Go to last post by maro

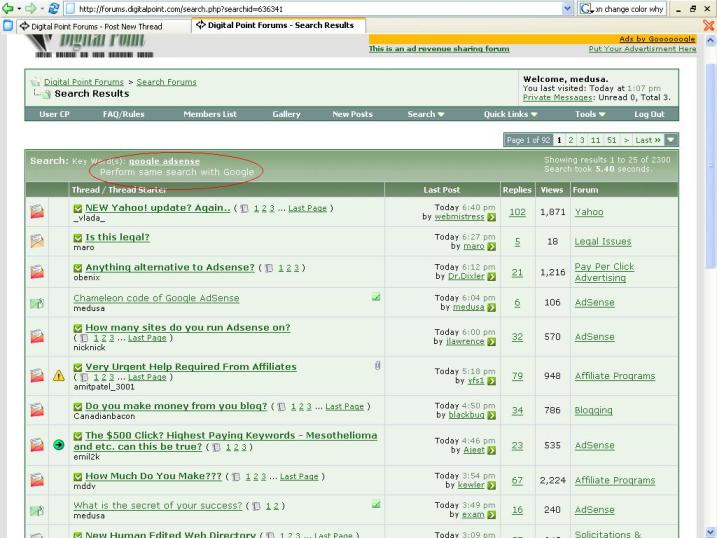coord(492,247)
